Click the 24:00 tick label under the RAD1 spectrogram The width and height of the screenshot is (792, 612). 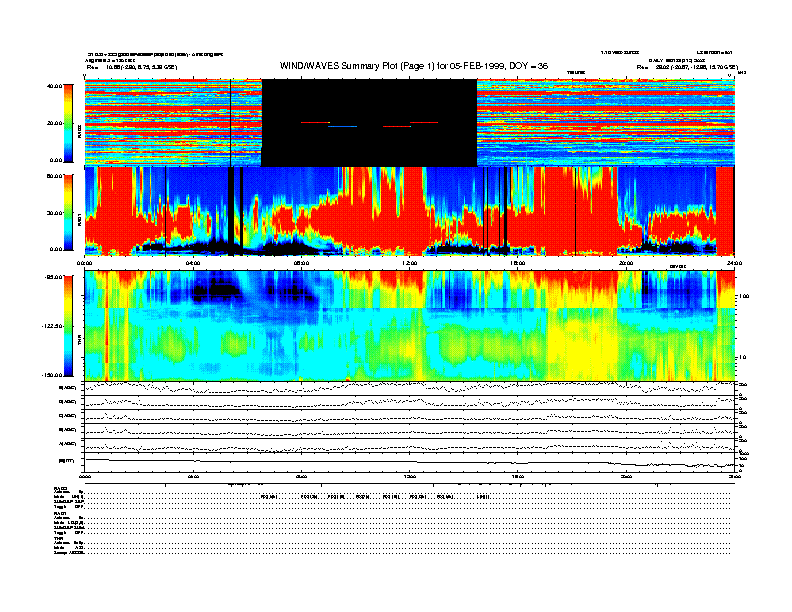tap(734, 263)
